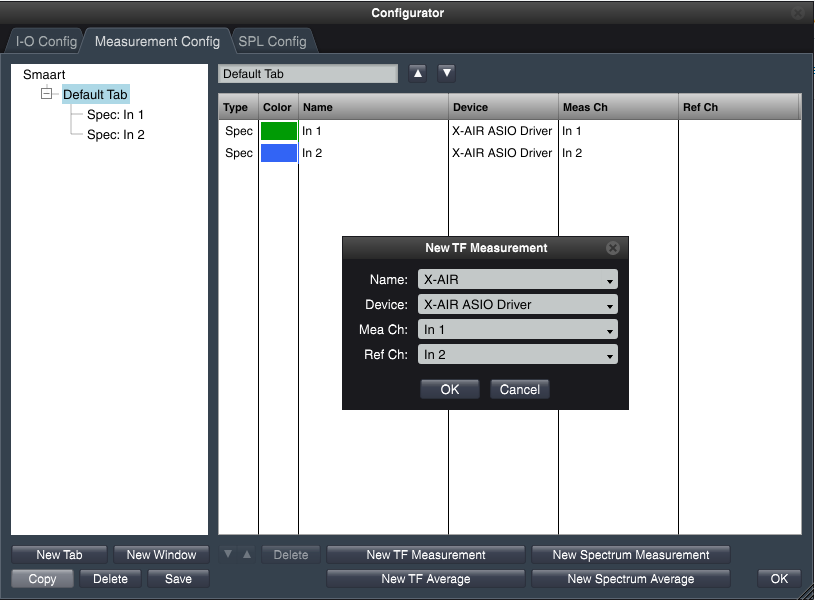Expand the Ref Ch dropdown
The height and width of the screenshot is (600, 815).
517,355
